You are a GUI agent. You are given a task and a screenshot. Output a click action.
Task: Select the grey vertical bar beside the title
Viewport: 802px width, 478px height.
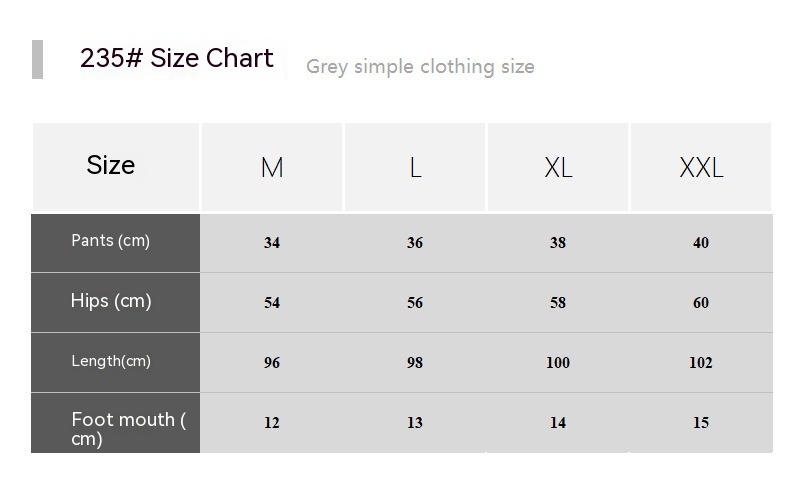[38, 59]
